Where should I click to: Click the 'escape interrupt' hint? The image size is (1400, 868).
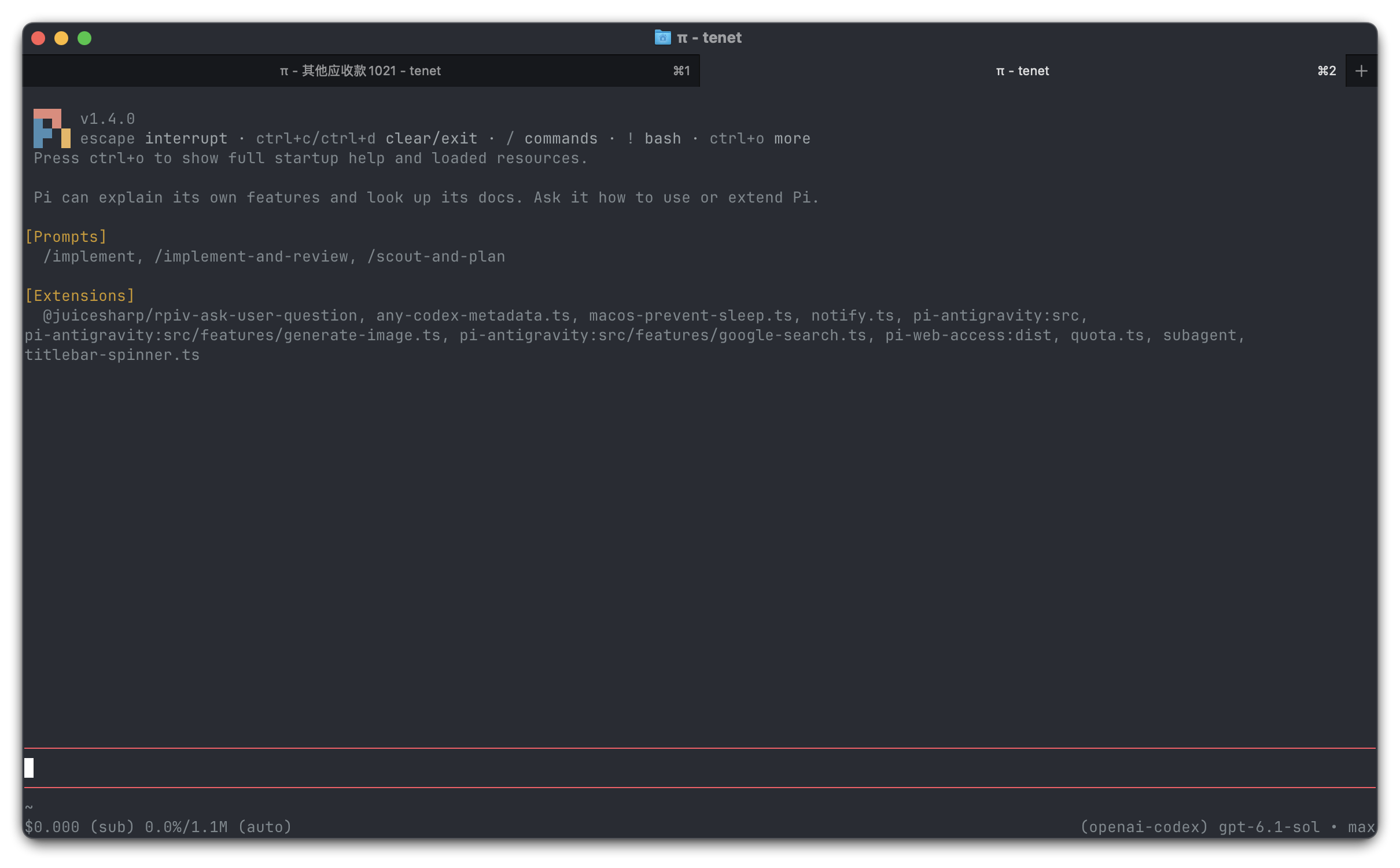coord(154,138)
